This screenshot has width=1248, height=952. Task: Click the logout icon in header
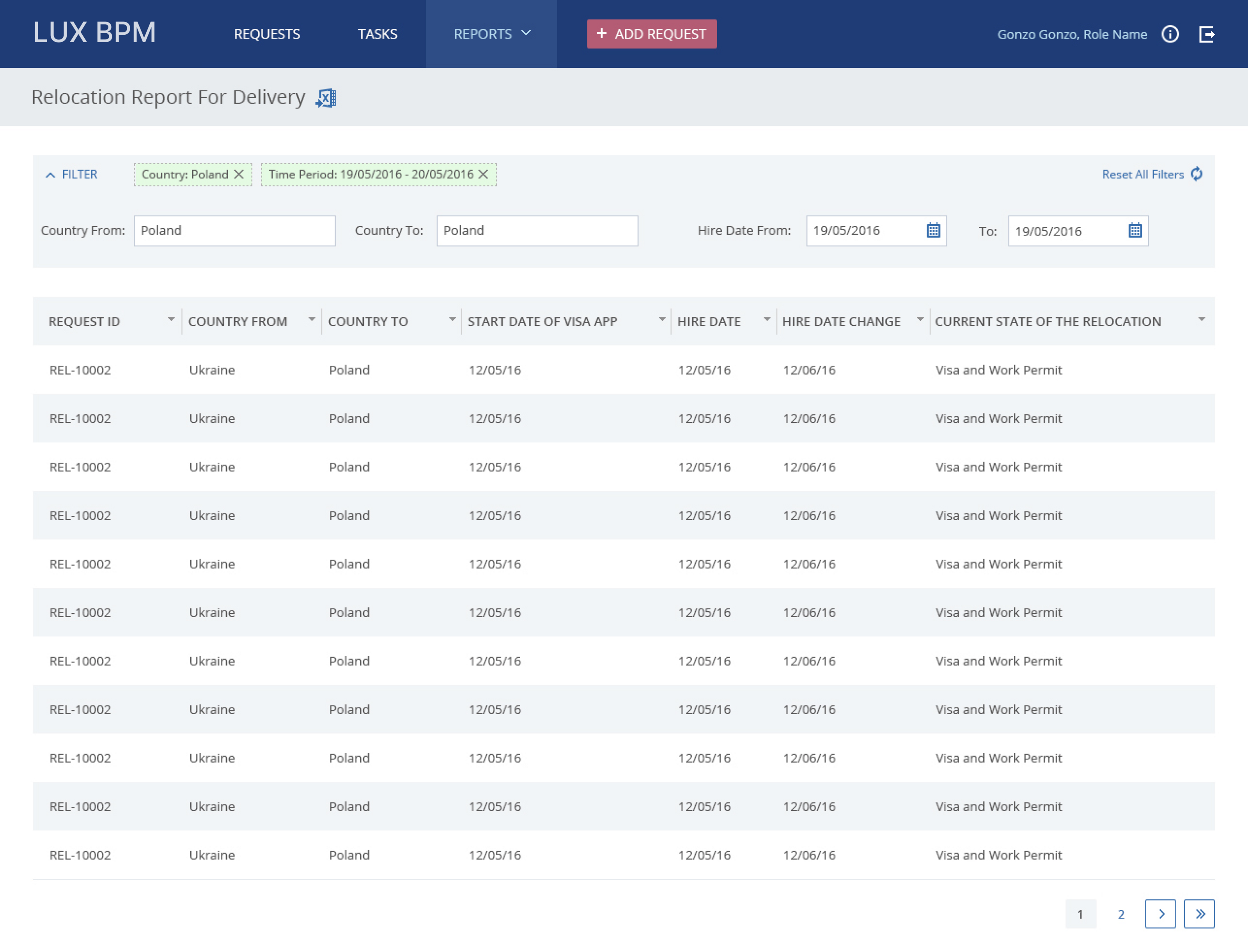coord(1207,34)
